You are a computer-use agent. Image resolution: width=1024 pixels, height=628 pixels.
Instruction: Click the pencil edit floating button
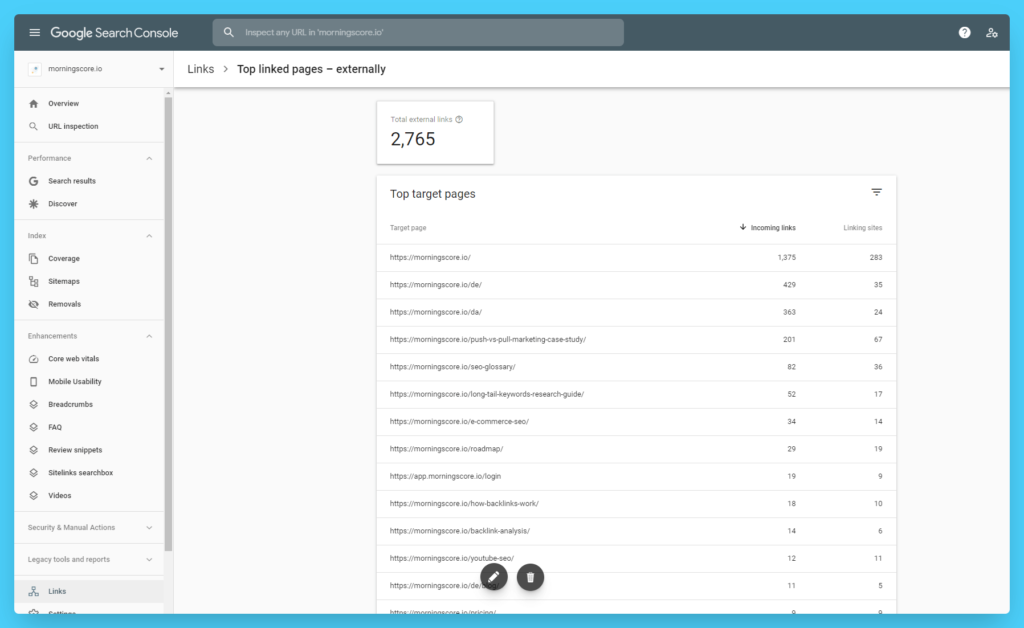tap(494, 577)
